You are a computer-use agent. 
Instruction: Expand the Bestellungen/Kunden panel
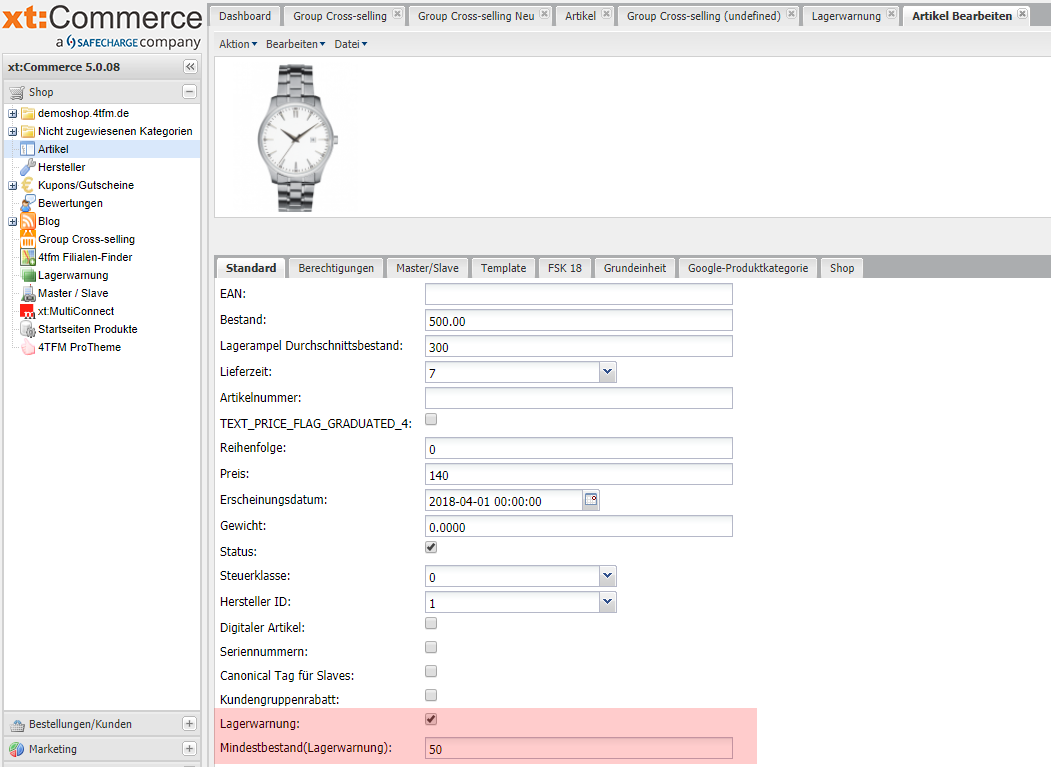coord(189,724)
